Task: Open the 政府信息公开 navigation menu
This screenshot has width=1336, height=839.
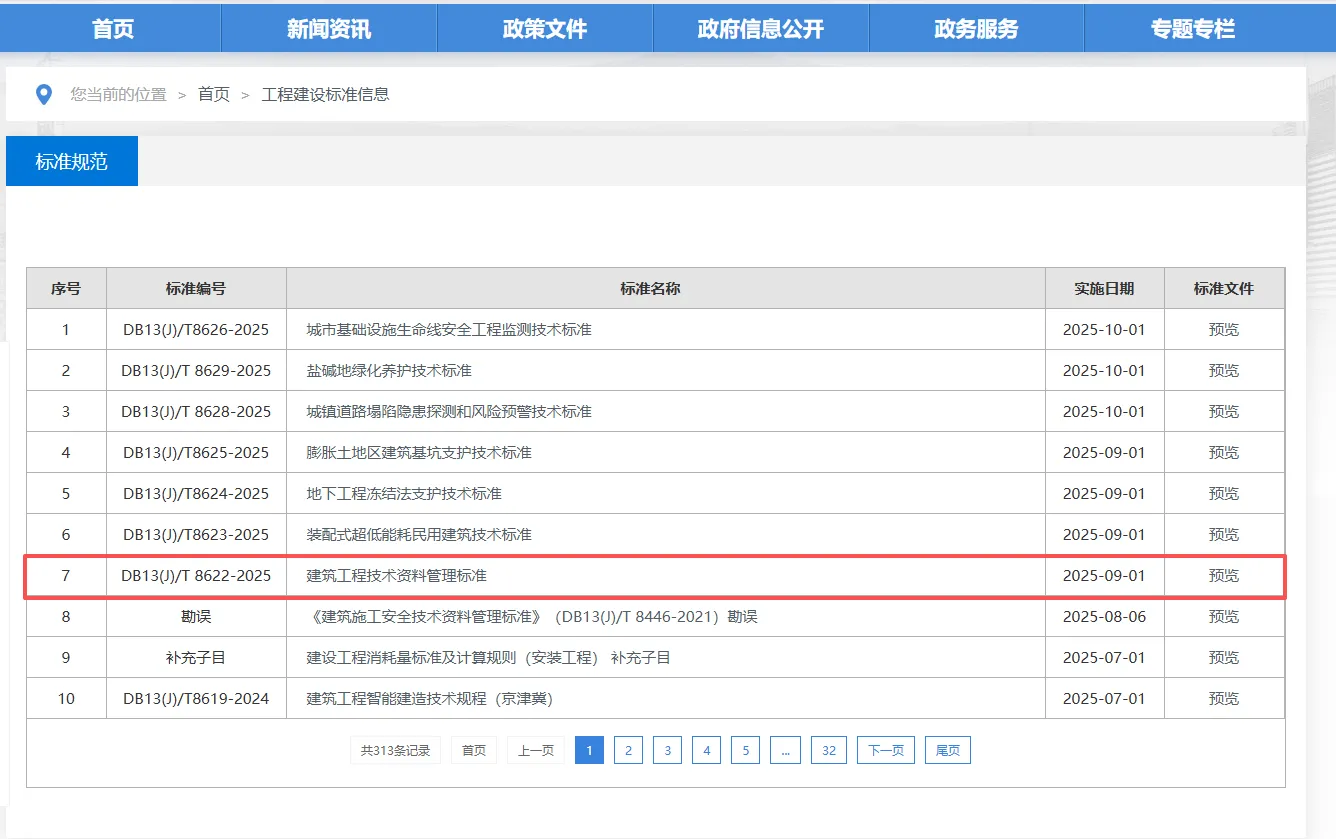Action: coord(760,28)
